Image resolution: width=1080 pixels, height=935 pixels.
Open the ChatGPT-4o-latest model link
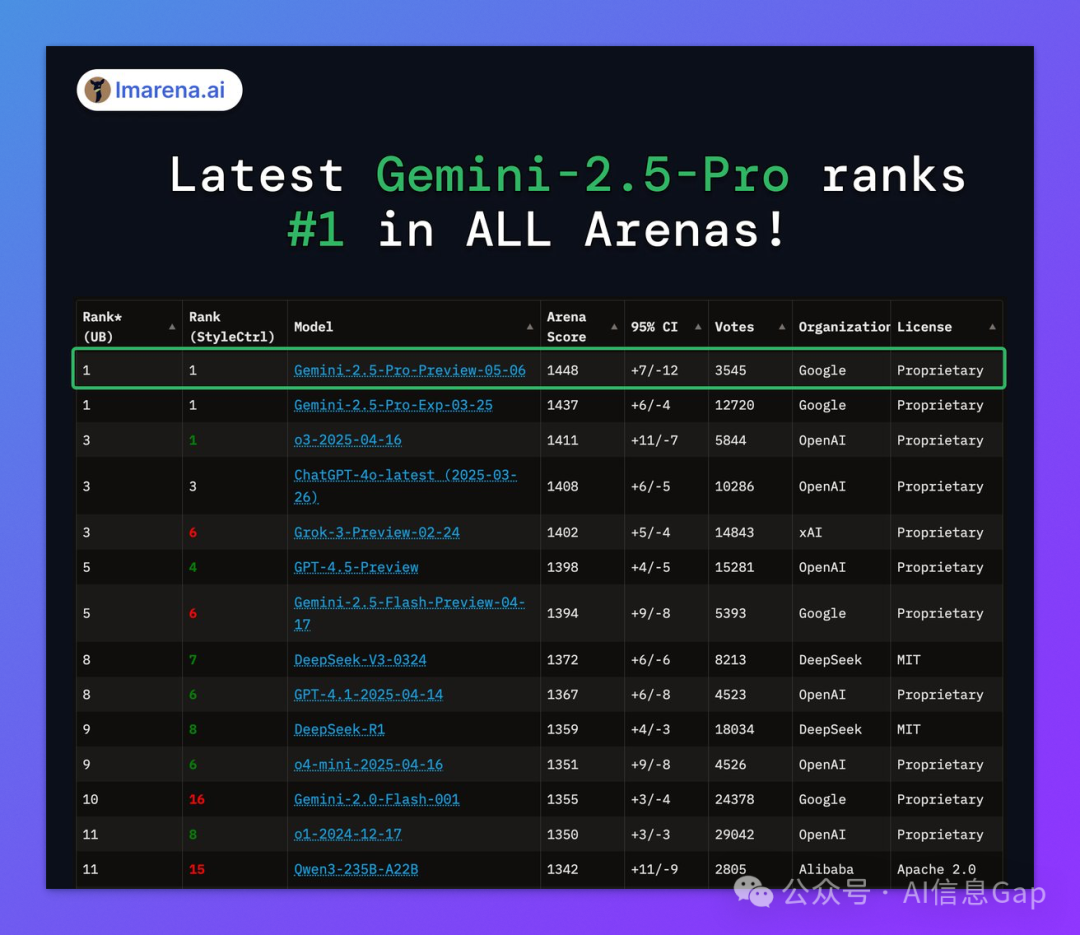tap(405, 486)
